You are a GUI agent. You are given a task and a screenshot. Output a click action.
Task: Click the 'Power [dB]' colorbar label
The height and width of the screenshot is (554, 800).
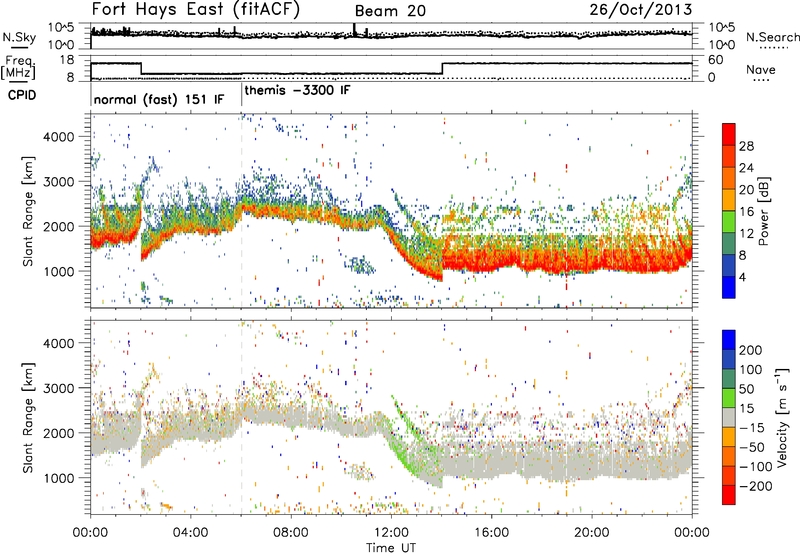point(764,211)
